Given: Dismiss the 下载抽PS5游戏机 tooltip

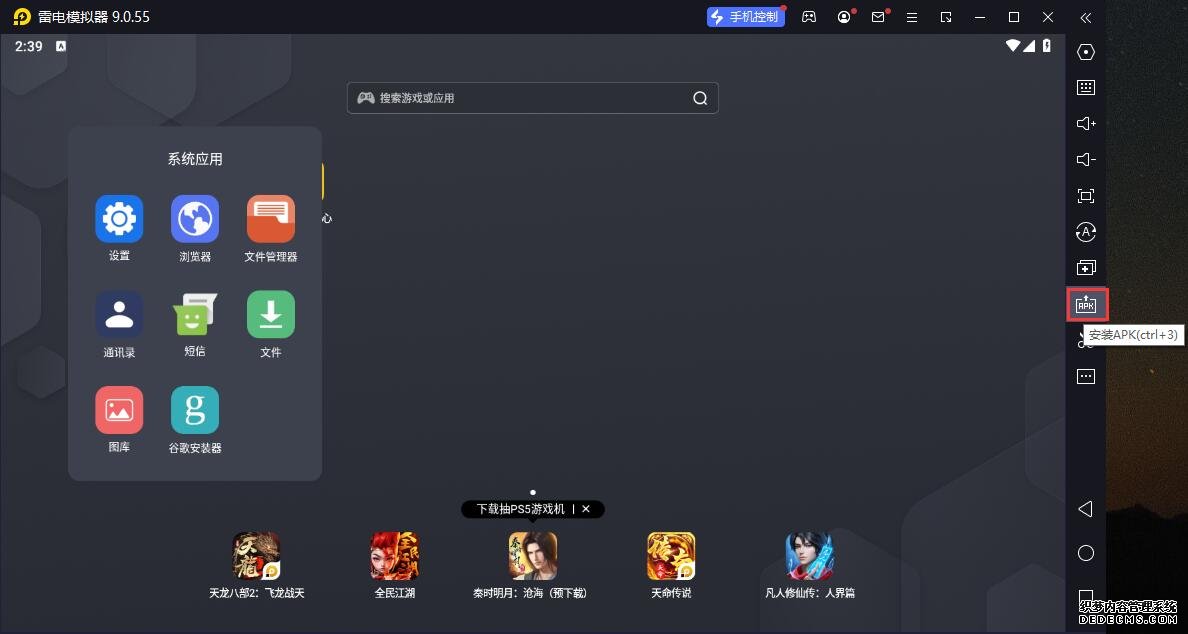Looking at the screenshot, I should coord(586,509).
